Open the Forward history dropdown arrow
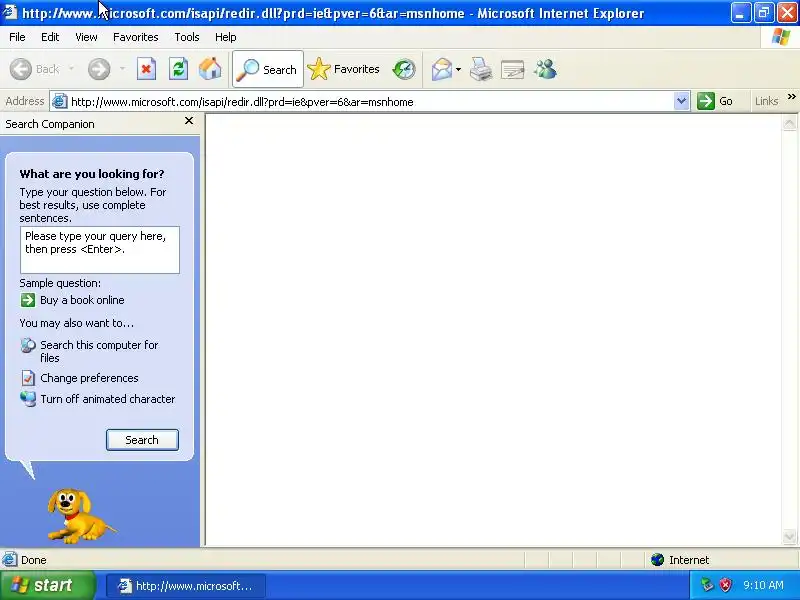 (122, 69)
